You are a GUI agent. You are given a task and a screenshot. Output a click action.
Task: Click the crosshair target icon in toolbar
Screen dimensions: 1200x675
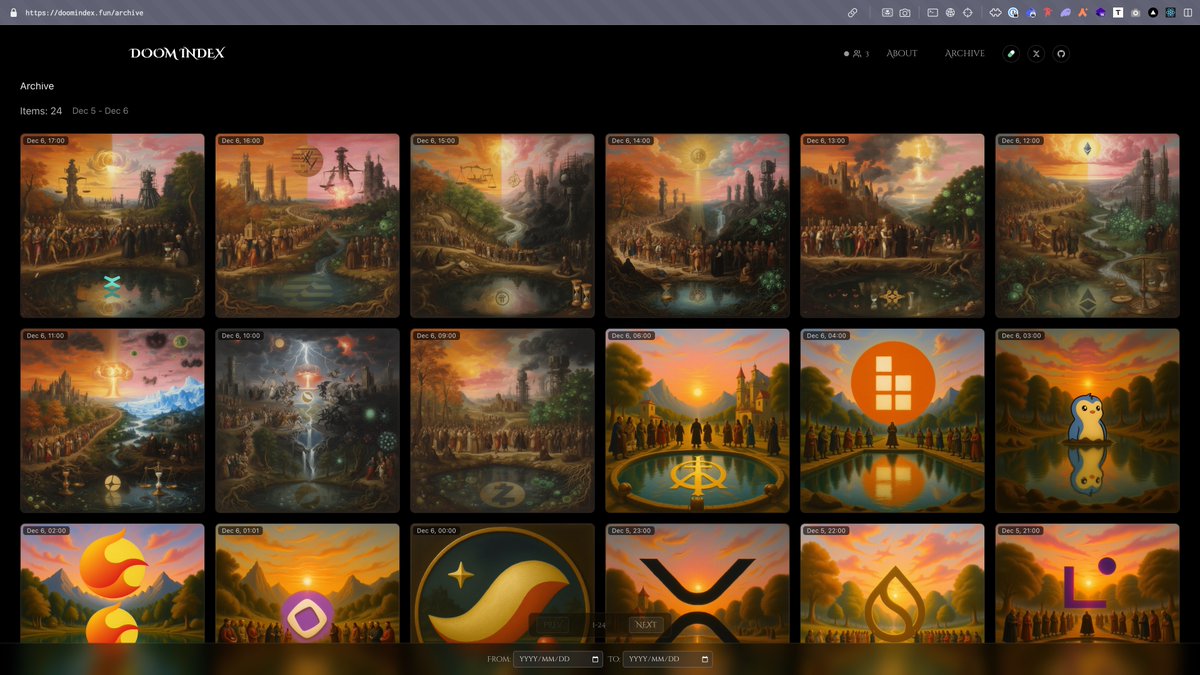(x=968, y=13)
